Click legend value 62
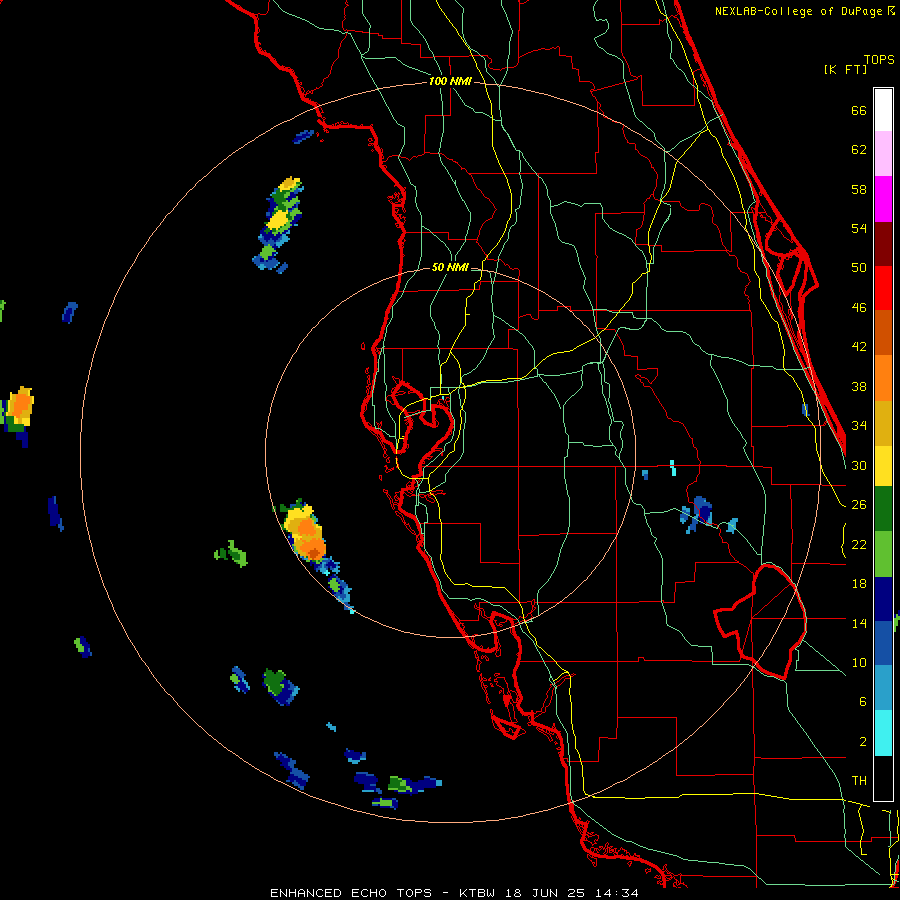Screen dimensions: 900x900 (859, 150)
